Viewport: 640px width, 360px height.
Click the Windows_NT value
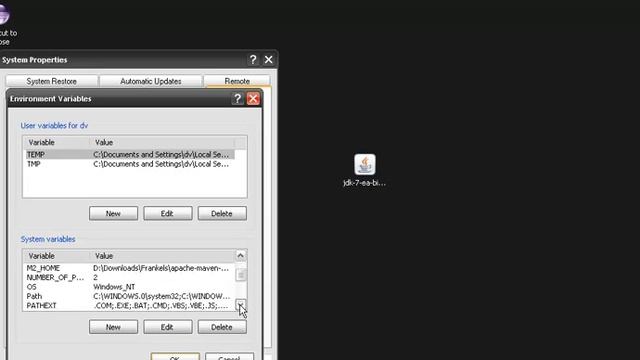(x=114, y=287)
